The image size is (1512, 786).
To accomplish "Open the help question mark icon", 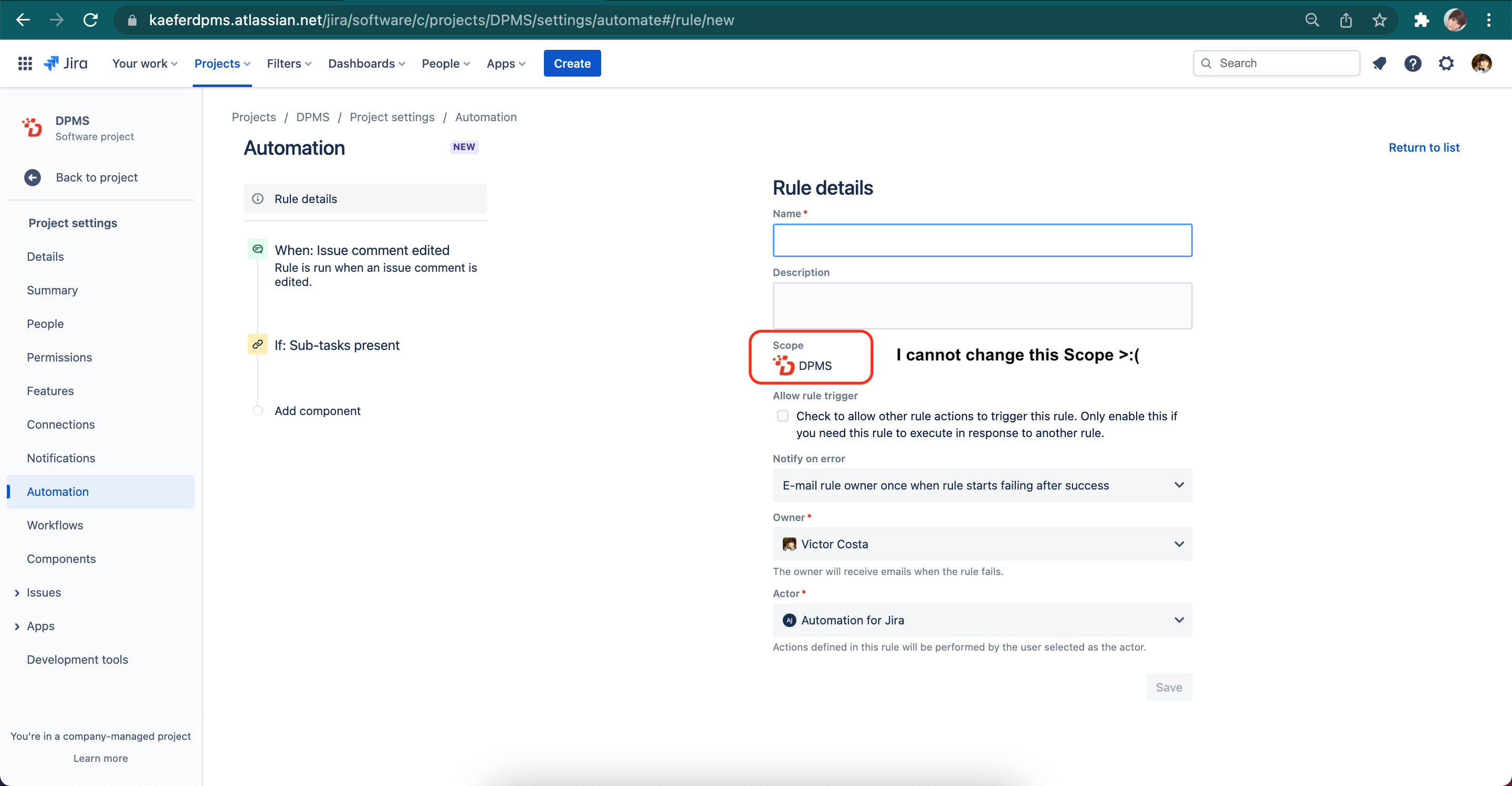I will [x=1413, y=63].
